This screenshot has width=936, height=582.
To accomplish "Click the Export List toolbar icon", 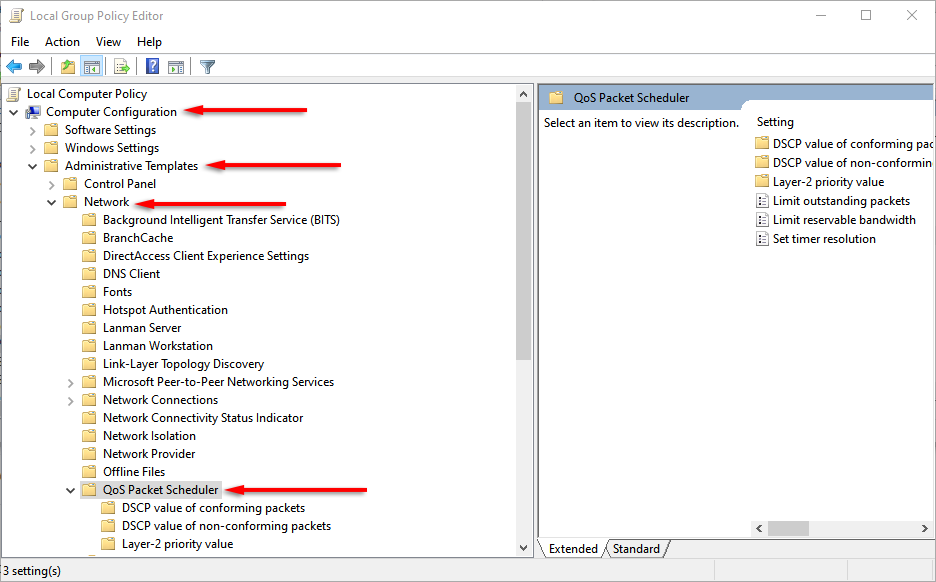I will pos(122,67).
